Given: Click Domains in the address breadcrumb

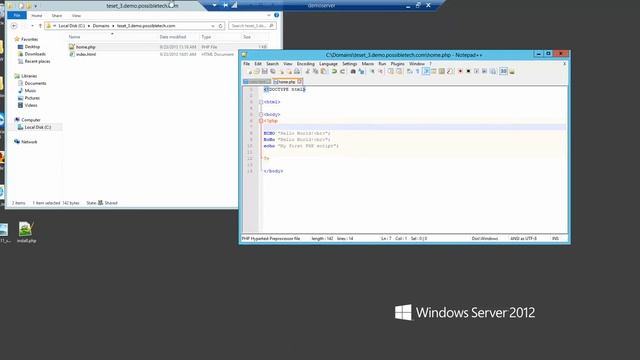Looking at the screenshot, I should (101, 26).
